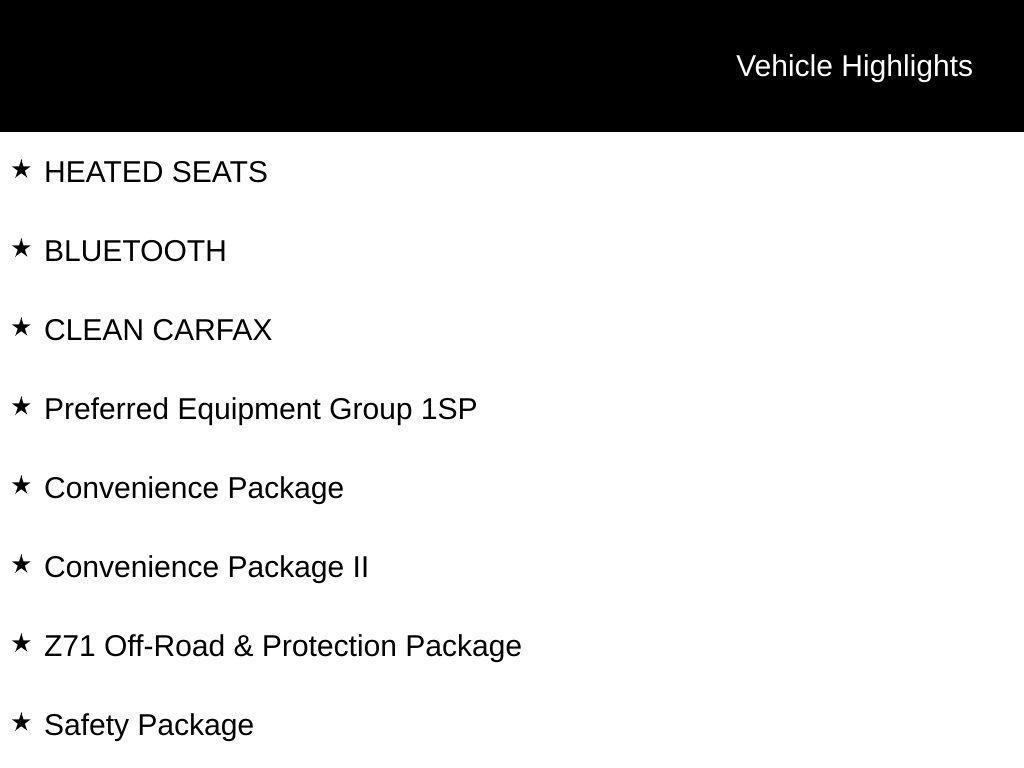The image size is (1024, 768).
Task: Click the star beside HEATED SEATS
Action: [x=21, y=170]
